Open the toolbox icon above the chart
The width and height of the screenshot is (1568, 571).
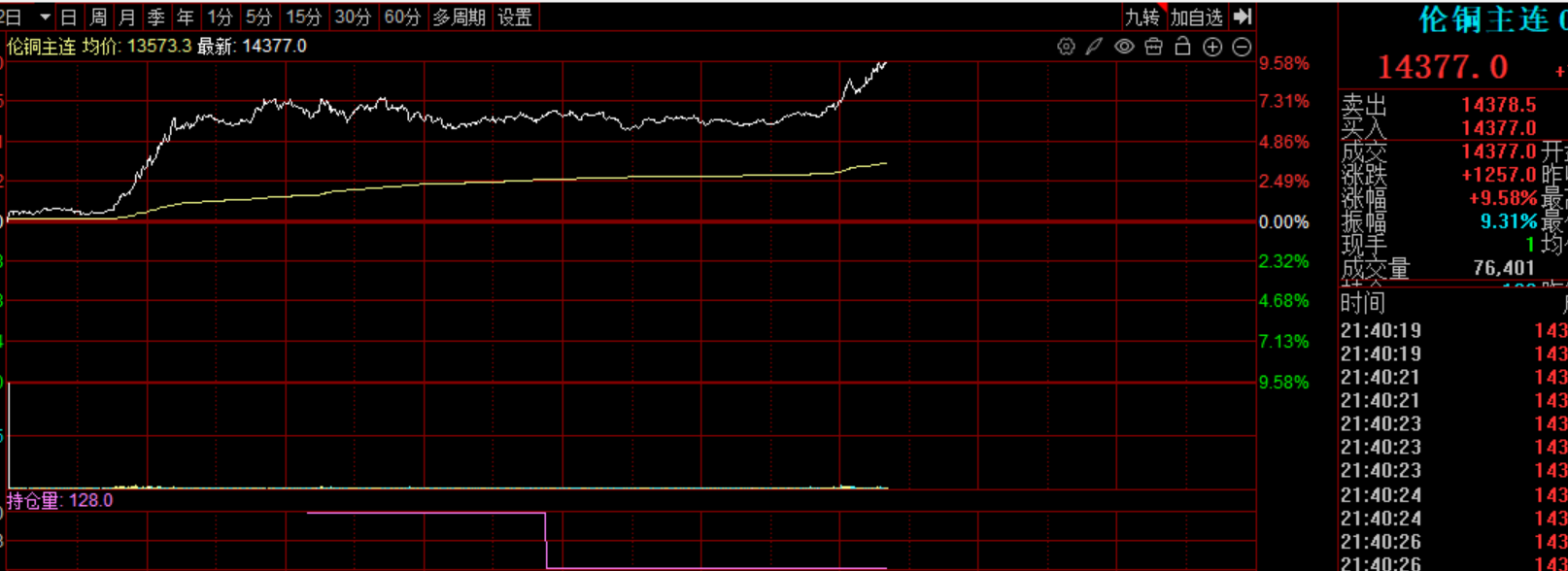pos(1153,47)
